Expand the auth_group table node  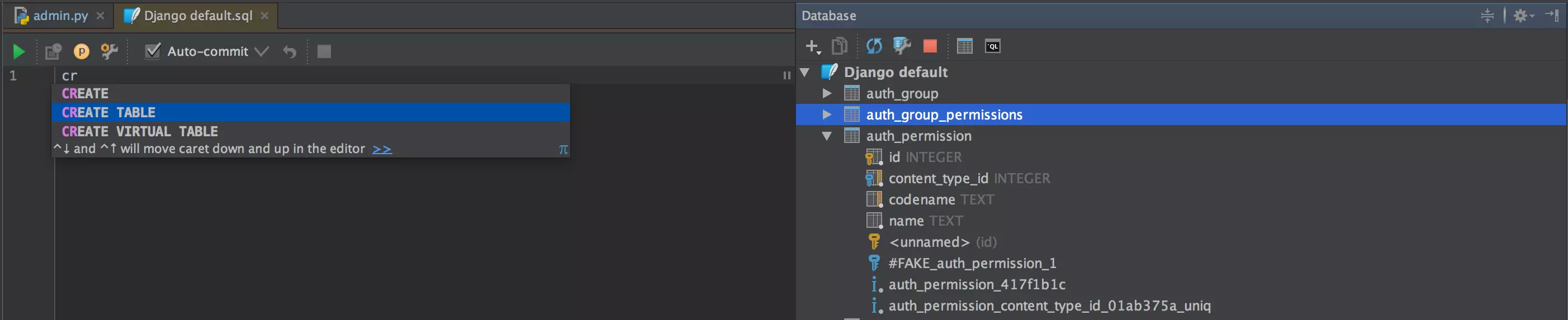[x=827, y=94]
